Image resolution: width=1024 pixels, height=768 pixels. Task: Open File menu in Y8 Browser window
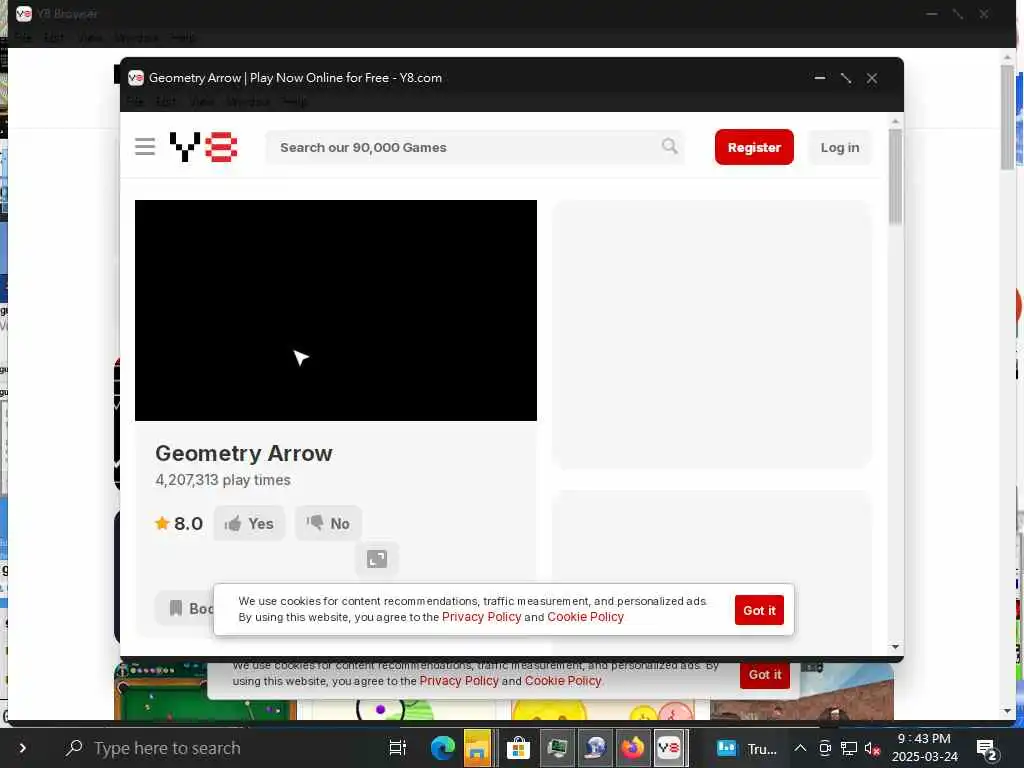(x=23, y=37)
